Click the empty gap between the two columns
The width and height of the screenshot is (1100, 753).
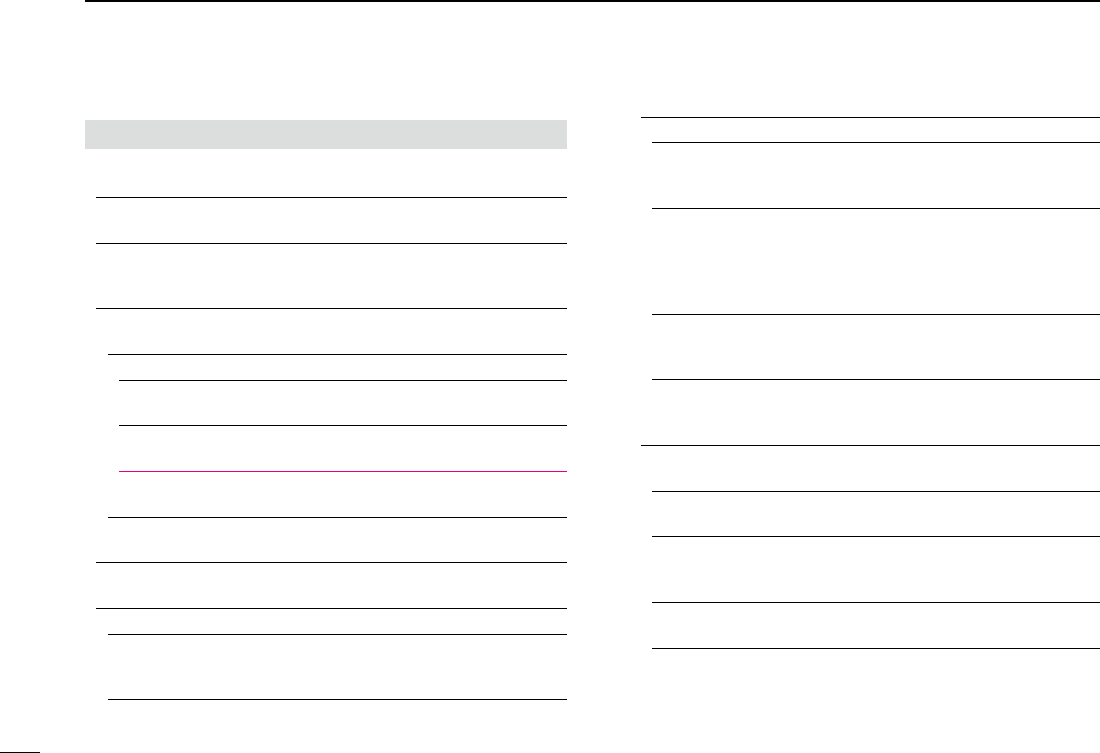604,400
